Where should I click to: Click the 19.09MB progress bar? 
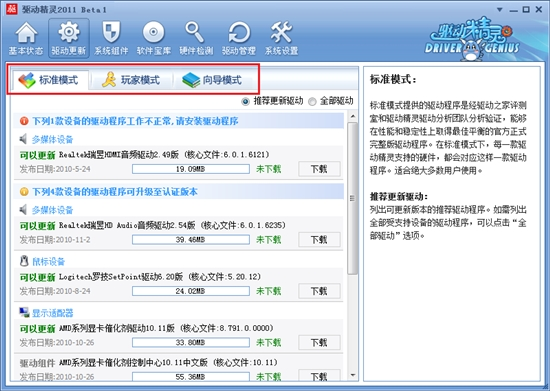[x=191, y=169]
